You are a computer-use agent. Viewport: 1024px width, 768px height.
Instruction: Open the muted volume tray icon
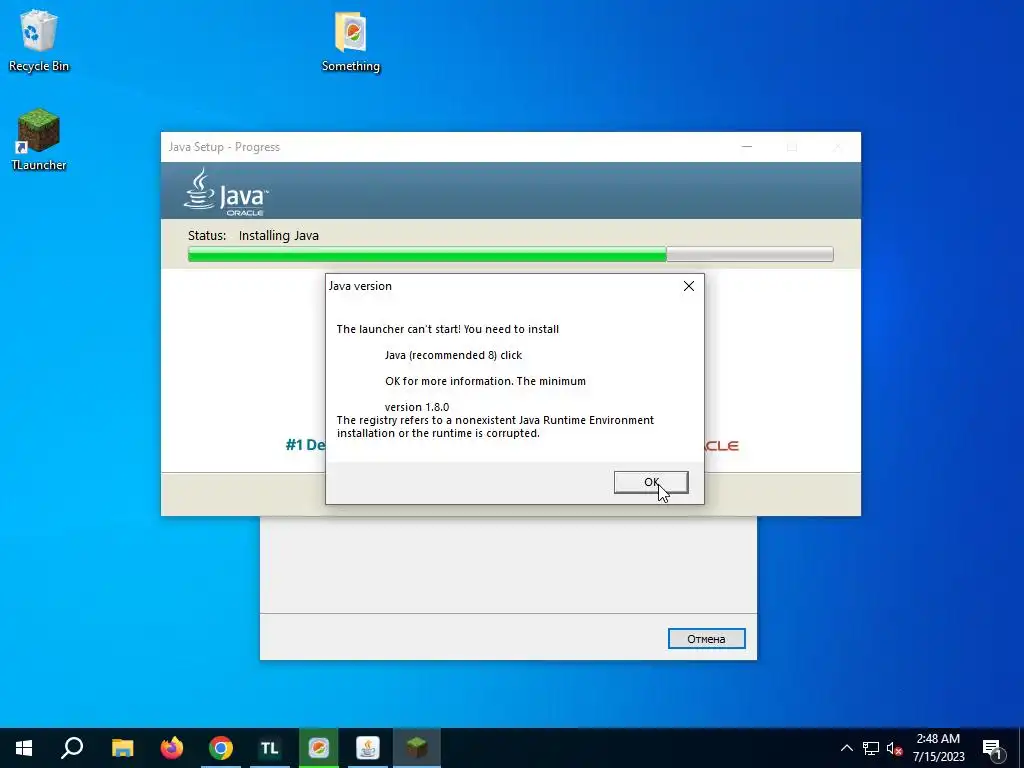click(x=894, y=748)
